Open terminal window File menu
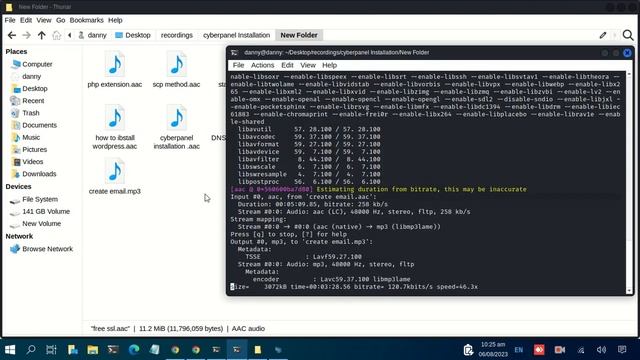The height and width of the screenshot is (360, 640). [238, 65]
